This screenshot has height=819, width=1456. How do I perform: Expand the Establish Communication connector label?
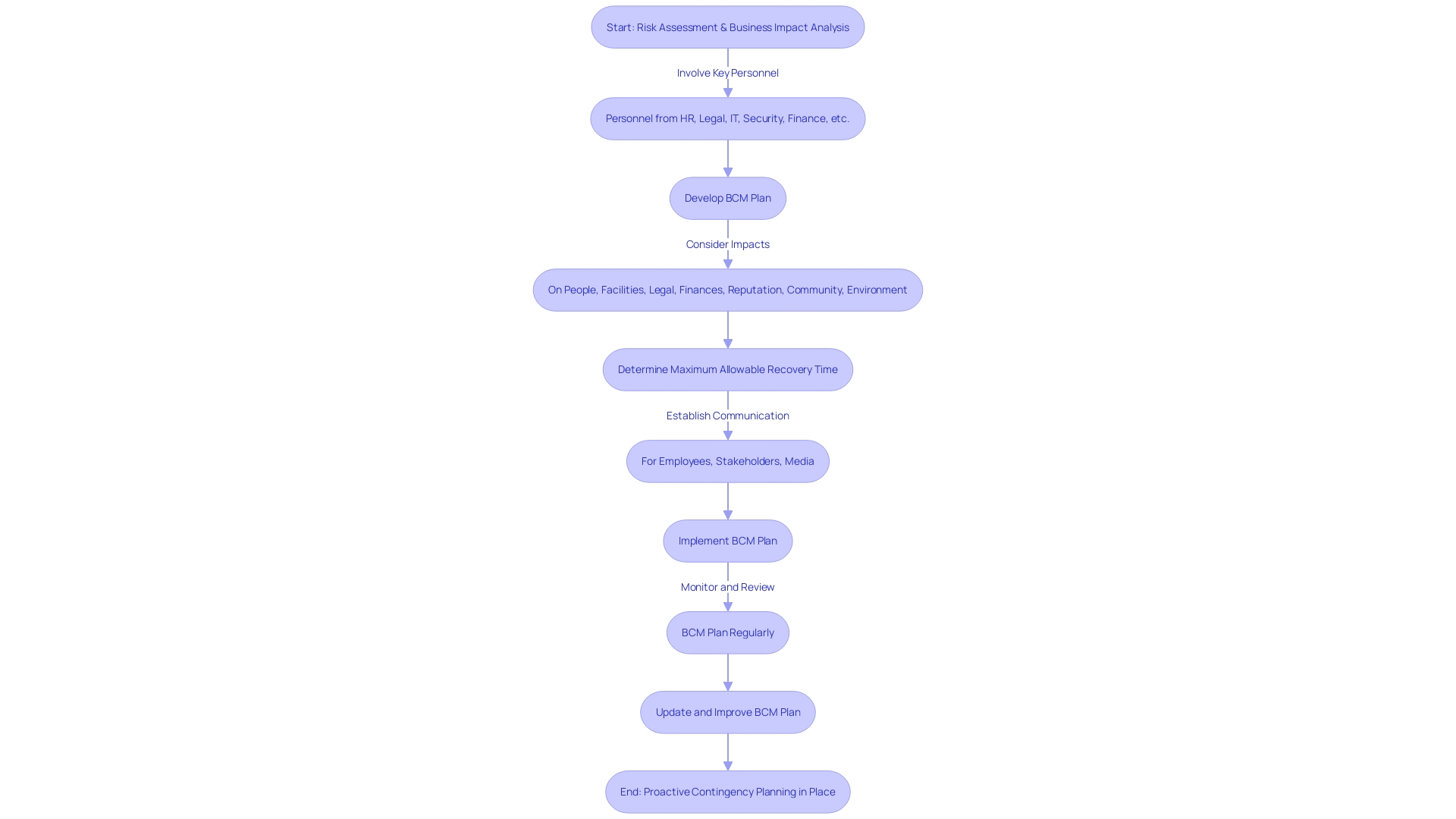click(727, 415)
